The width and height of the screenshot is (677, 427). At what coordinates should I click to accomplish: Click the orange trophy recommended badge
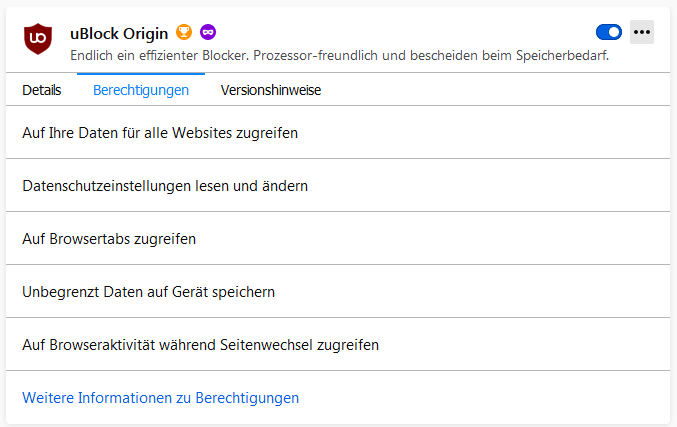pos(184,32)
